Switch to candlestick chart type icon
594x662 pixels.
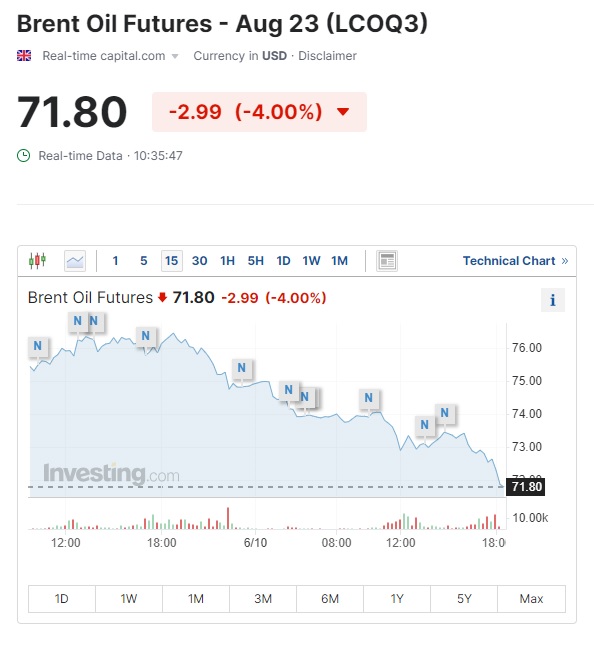(x=37, y=260)
